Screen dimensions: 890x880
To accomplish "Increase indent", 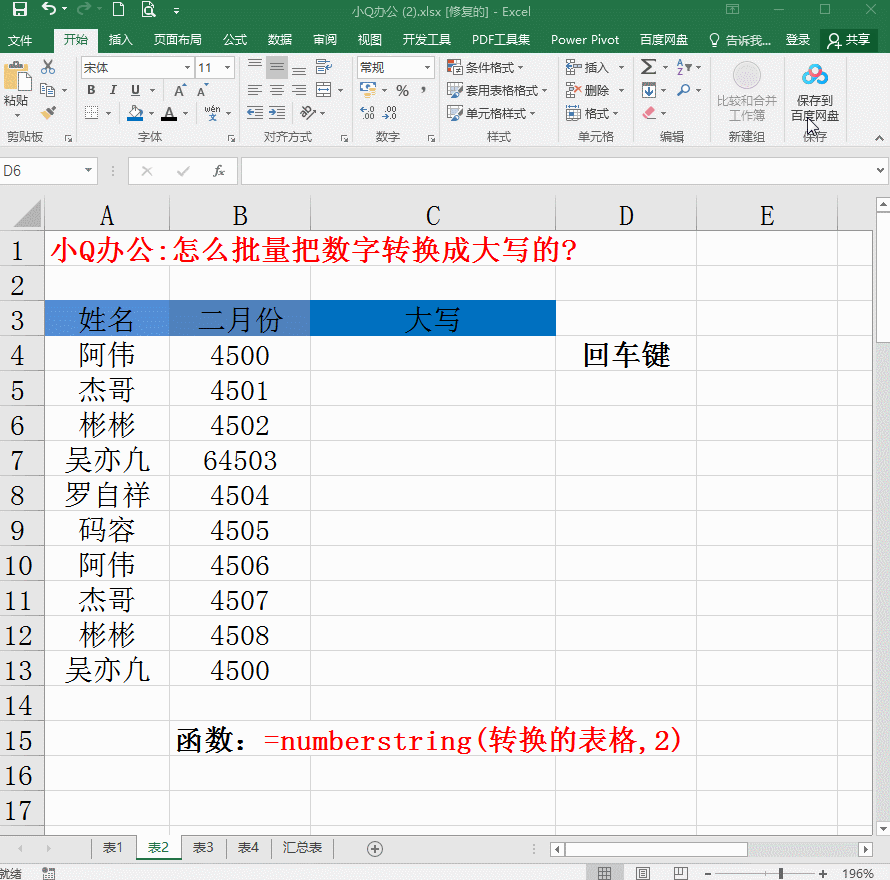I will coord(277,113).
